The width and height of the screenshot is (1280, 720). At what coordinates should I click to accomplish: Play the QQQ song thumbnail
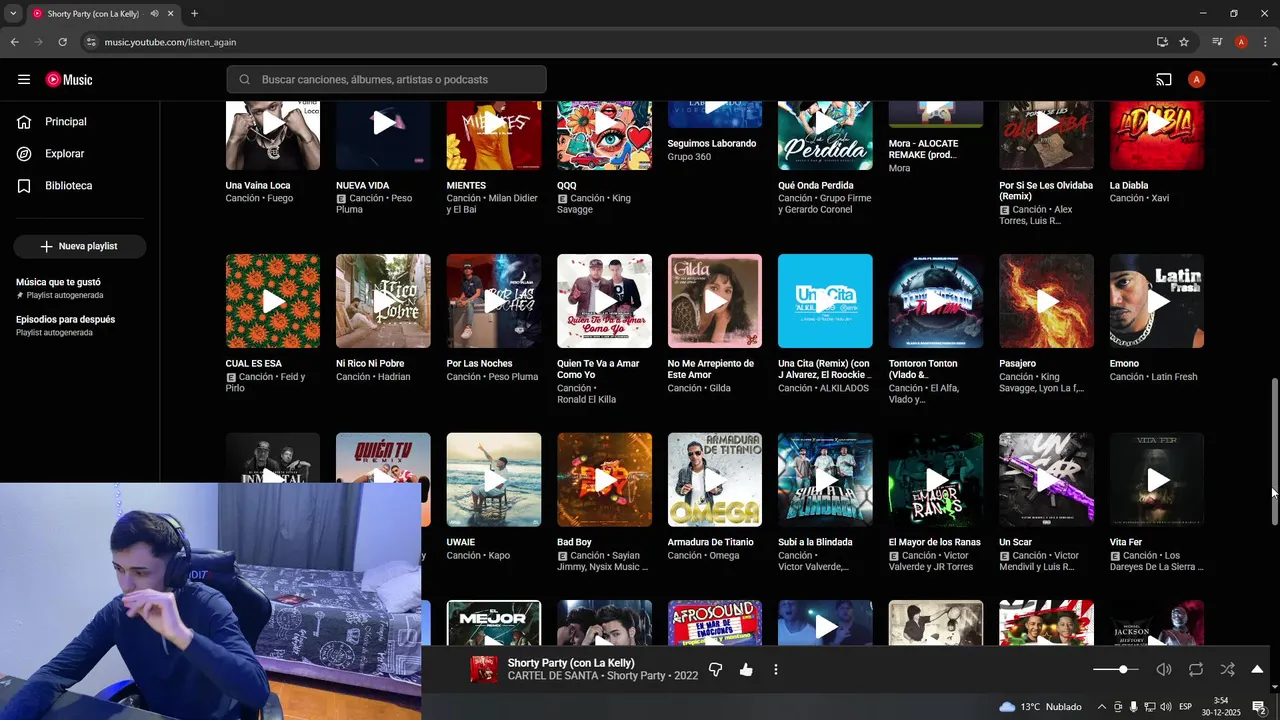point(604,135)
